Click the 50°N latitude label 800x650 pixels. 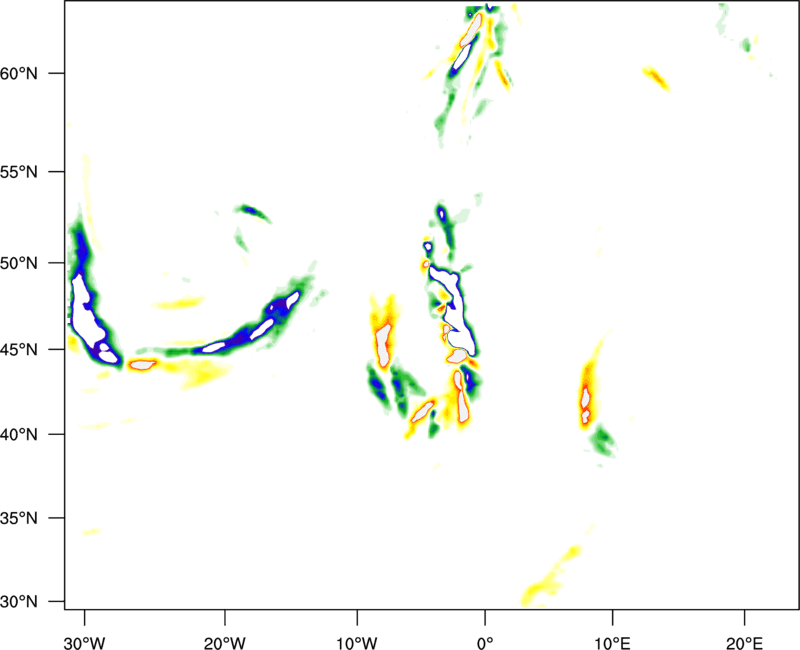pos(19,264)
